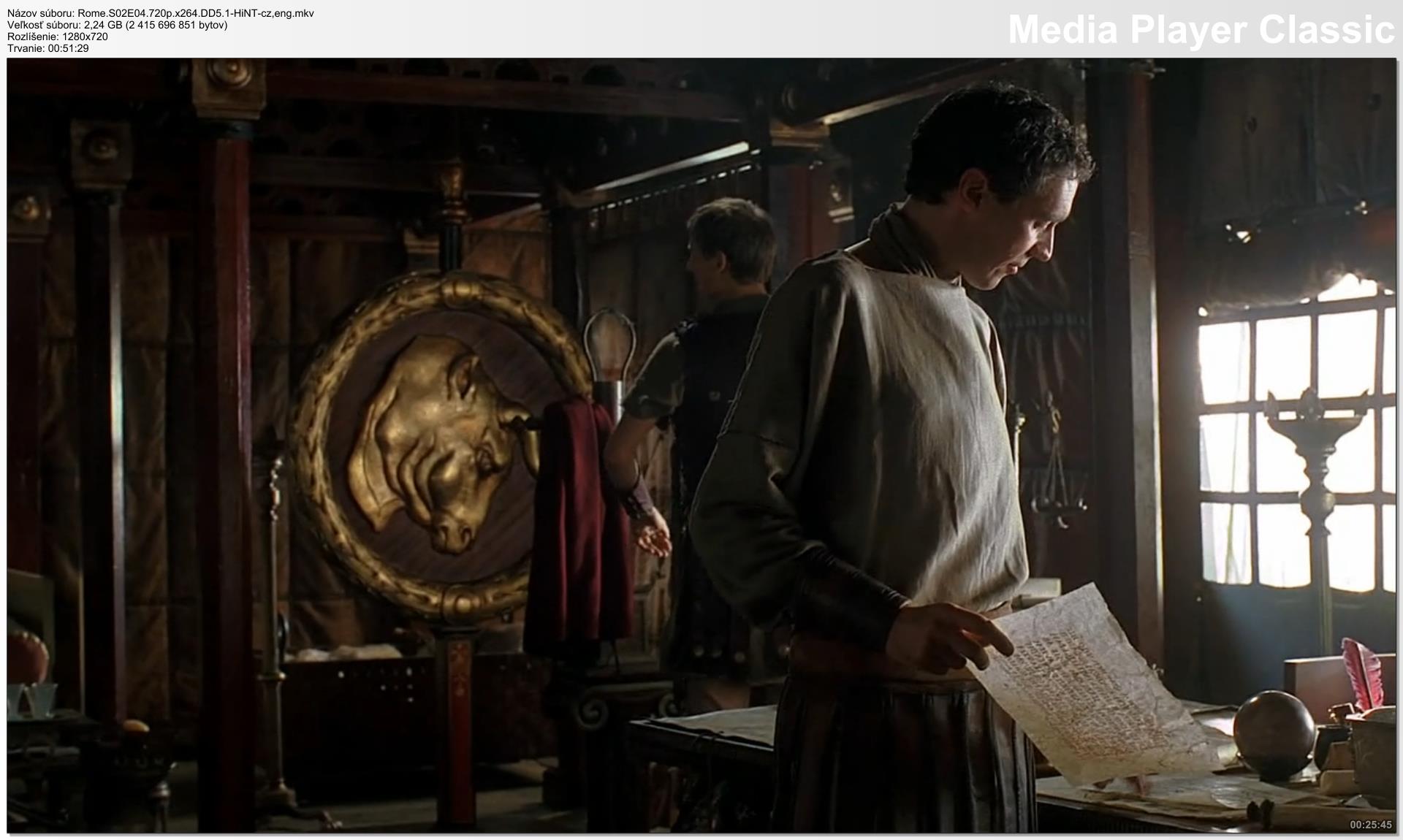The height and width of the screenshot is (840, 1403).
Task: Click the red wooden pillar on the left
Action: click(x=223, y=438)
